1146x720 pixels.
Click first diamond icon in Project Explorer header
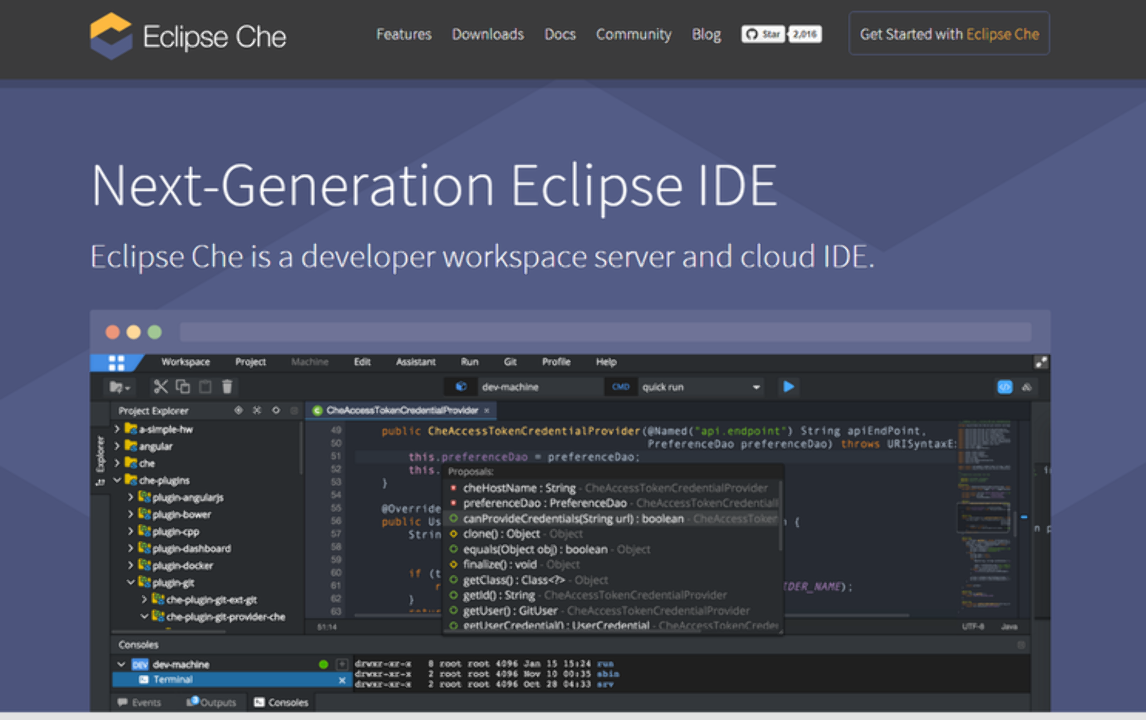(238, 411)
